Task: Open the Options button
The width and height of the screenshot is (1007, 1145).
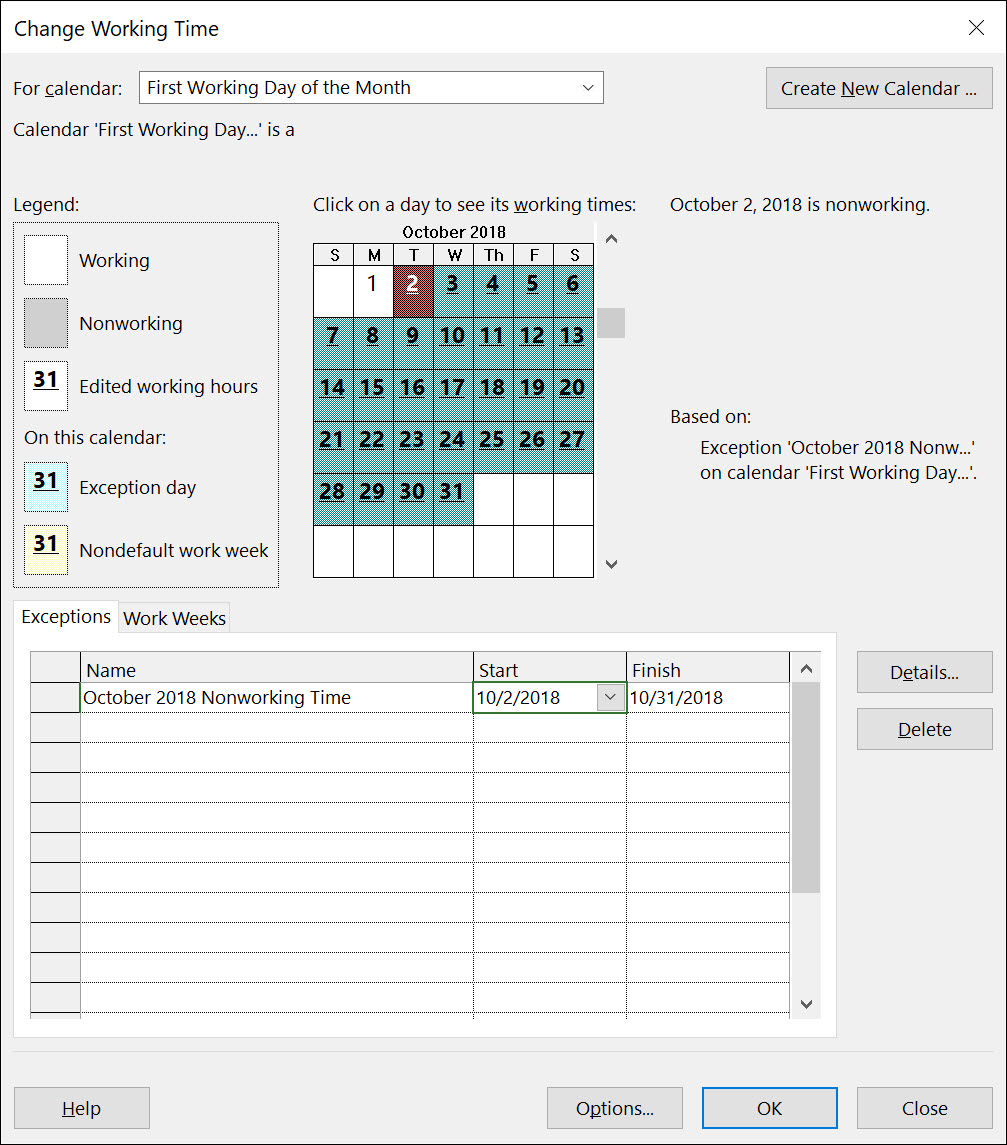Action: (615, 1108)
